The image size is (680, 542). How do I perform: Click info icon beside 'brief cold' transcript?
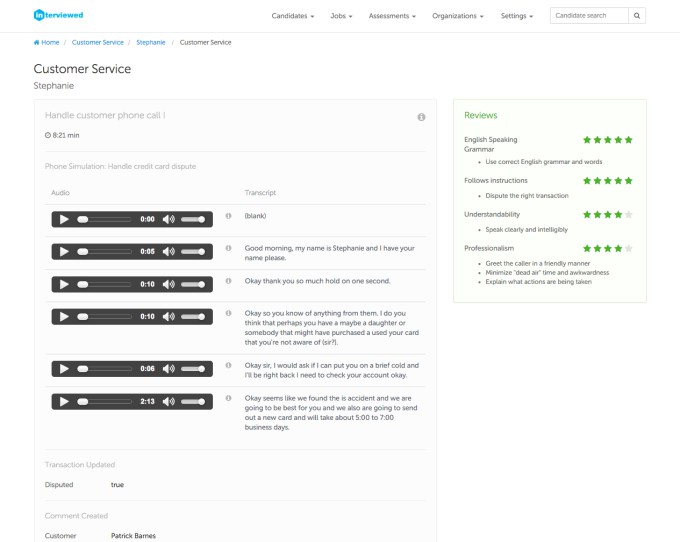228,365
